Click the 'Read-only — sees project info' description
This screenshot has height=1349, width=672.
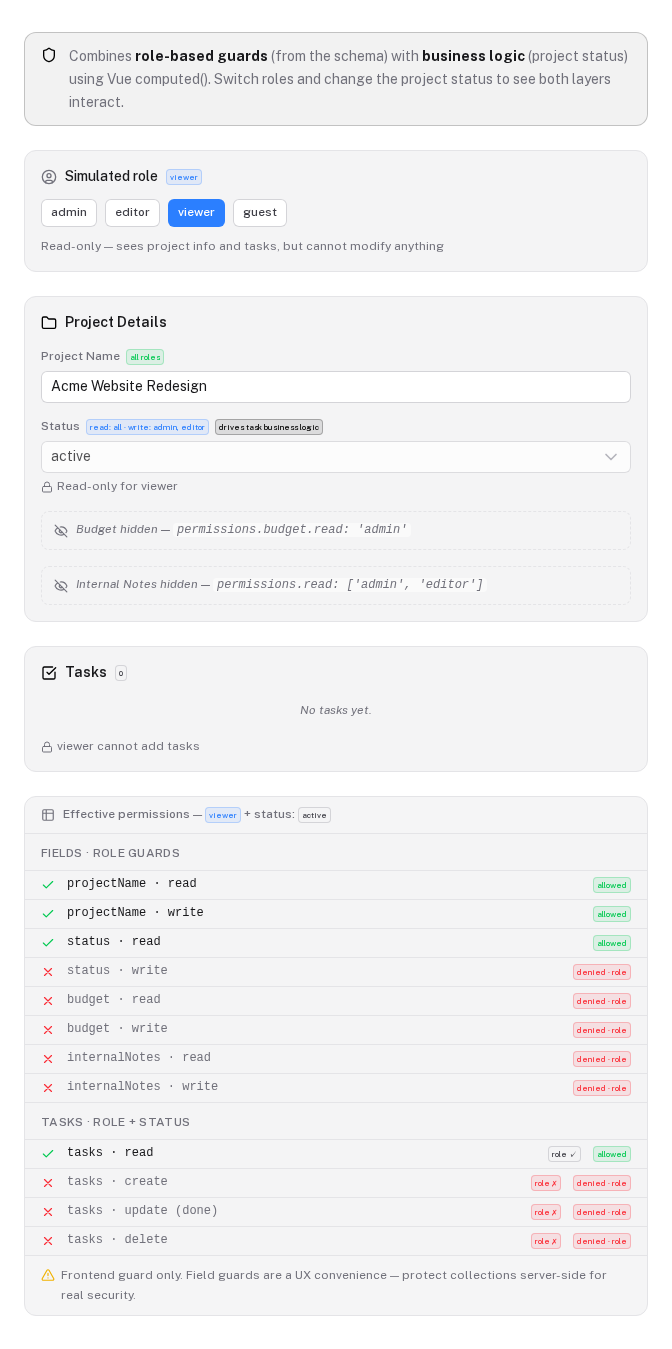point(242,247)
